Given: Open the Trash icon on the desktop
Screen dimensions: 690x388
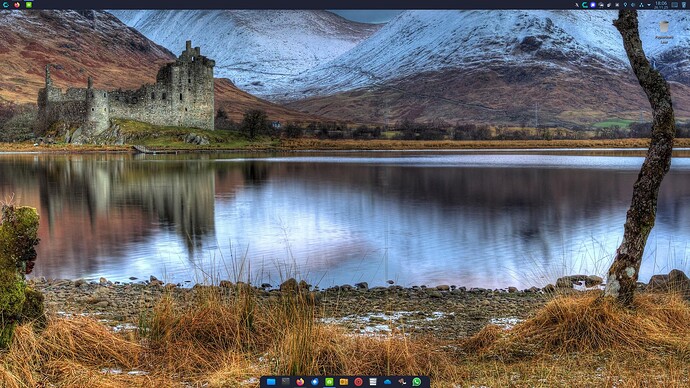Looking at the screenshot, I should [664, 32].
